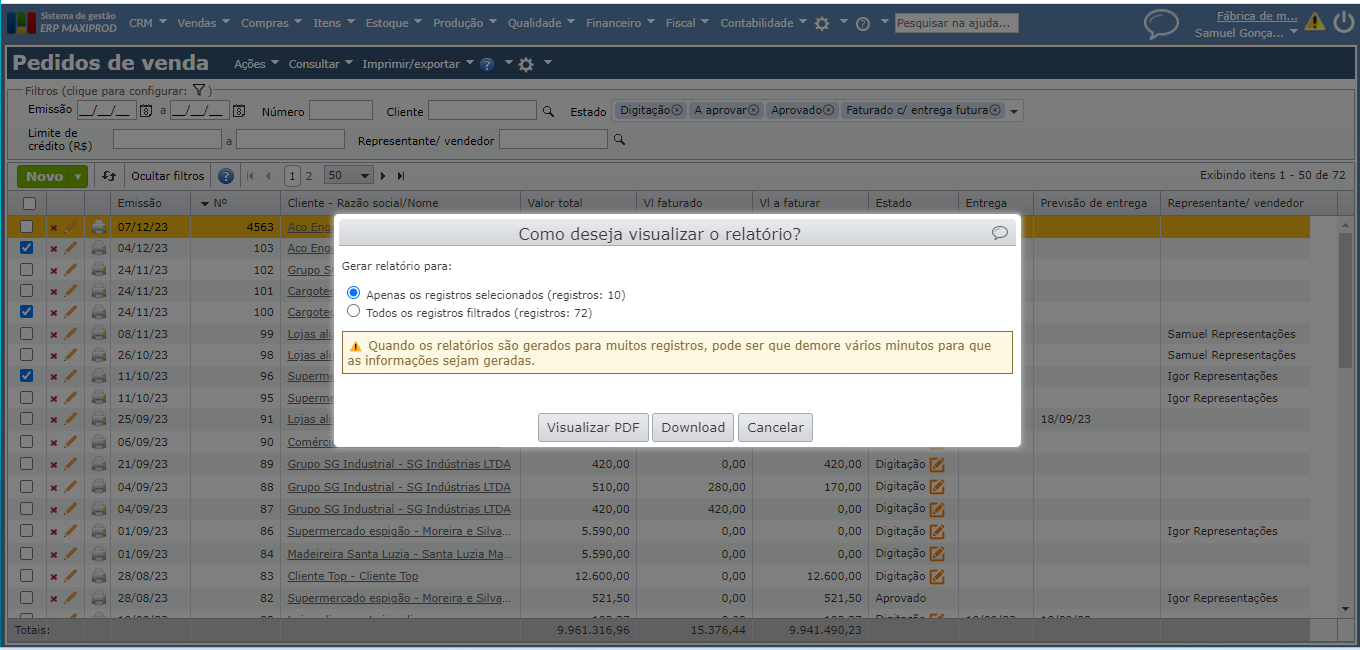The height and width of the screenshot is (650, 1360).
Task: Uncheck the box for order 103
Action: tap(27, 248)
